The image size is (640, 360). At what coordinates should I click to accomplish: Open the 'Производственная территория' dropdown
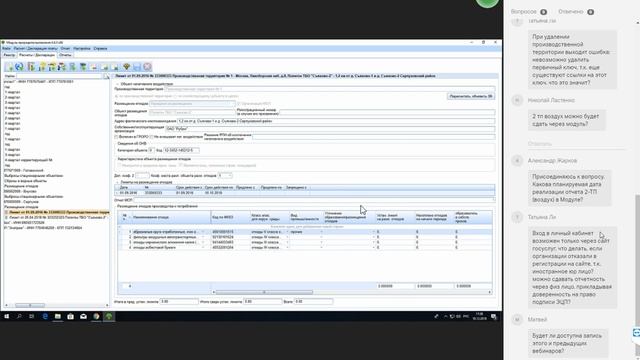click(x=330, y=89)
